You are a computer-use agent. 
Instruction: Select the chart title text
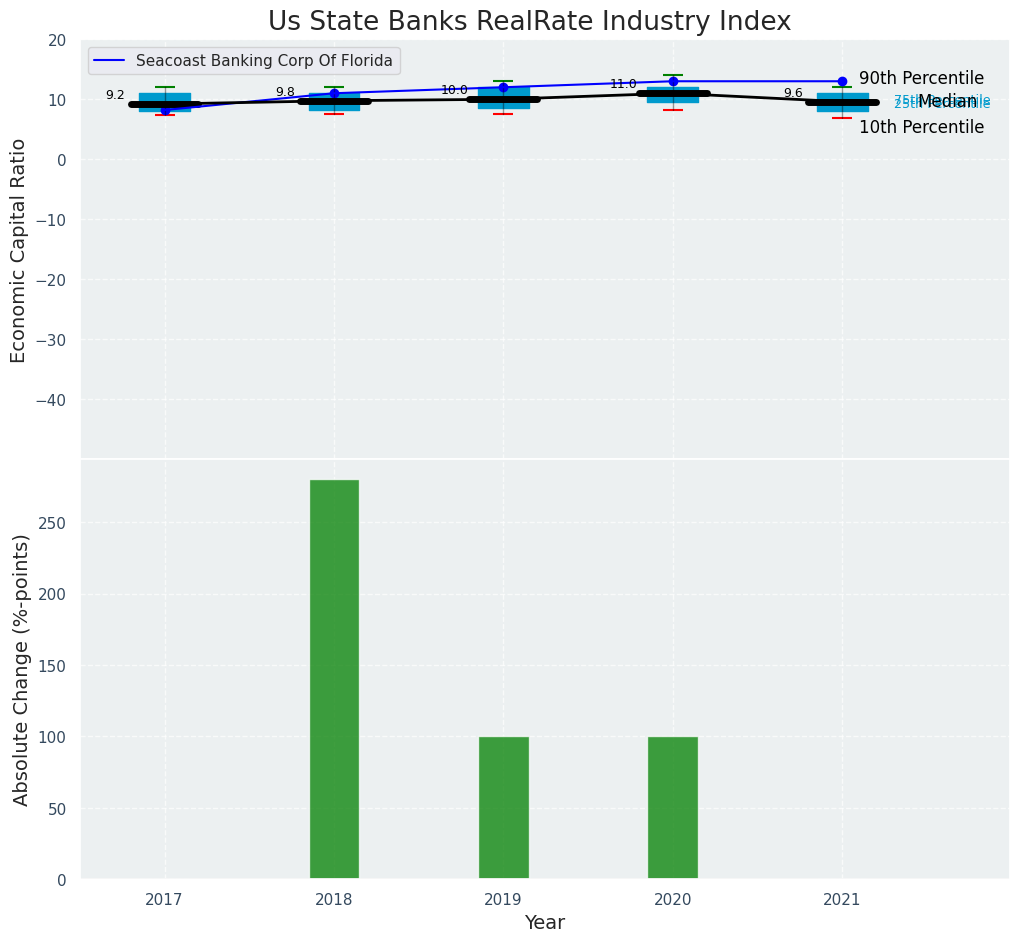tap(529, 22)
